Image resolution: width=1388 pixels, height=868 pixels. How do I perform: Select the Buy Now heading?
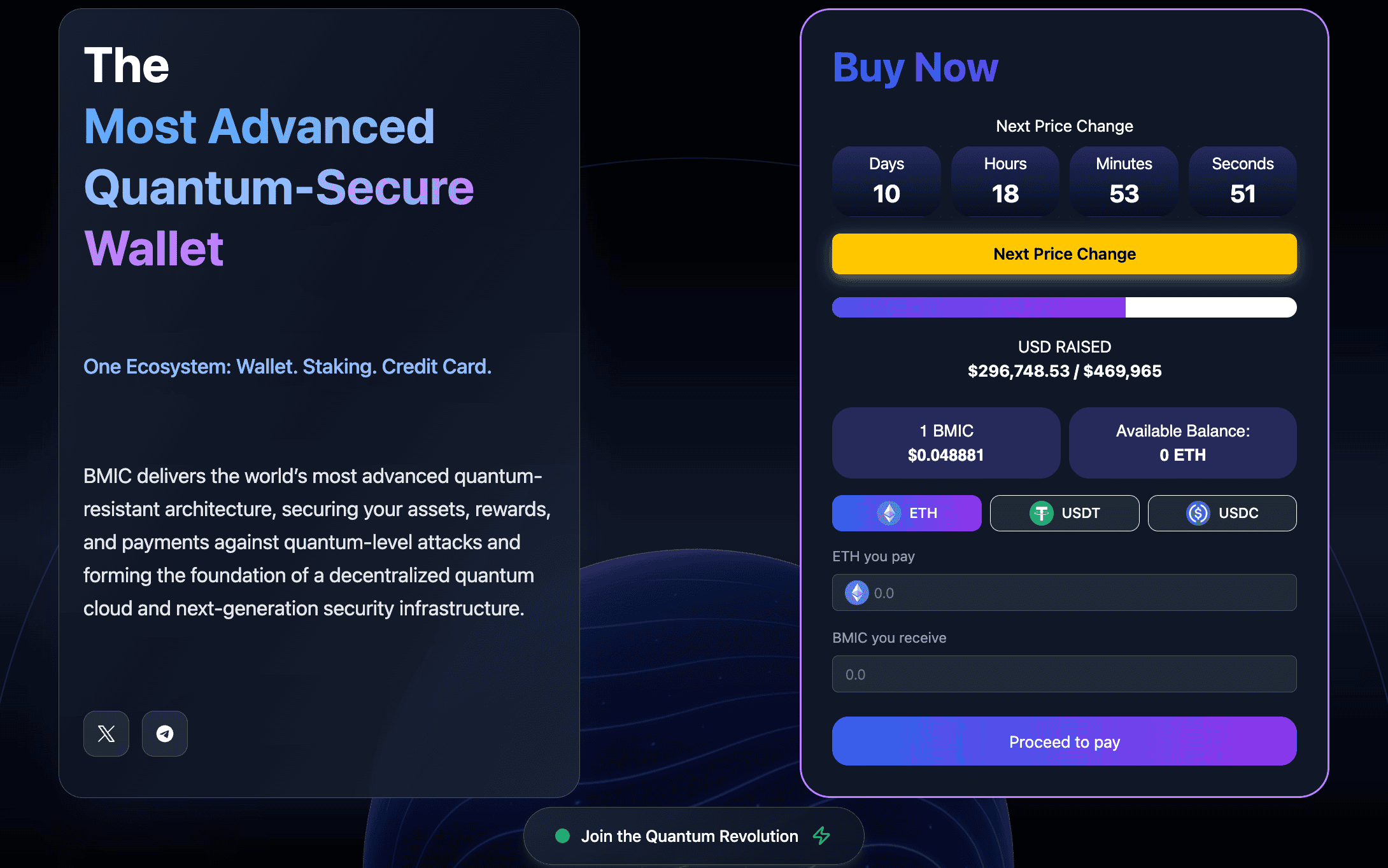click(x=916, y=67)
